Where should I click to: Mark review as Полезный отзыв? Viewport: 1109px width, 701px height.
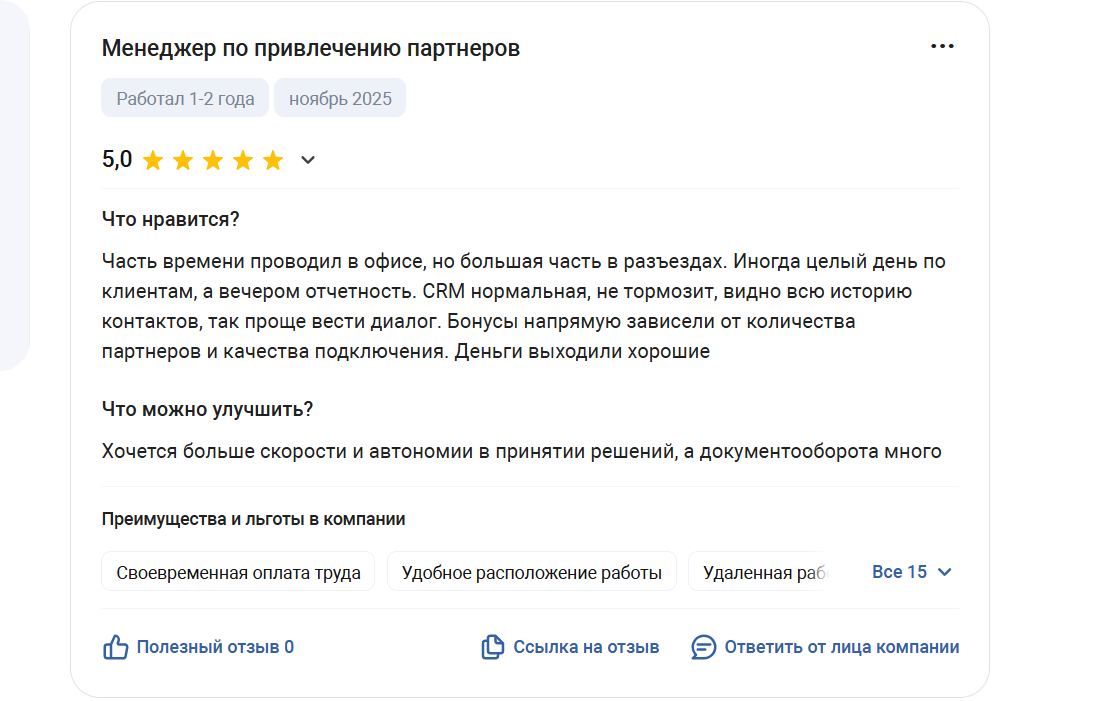coord(215,647)
